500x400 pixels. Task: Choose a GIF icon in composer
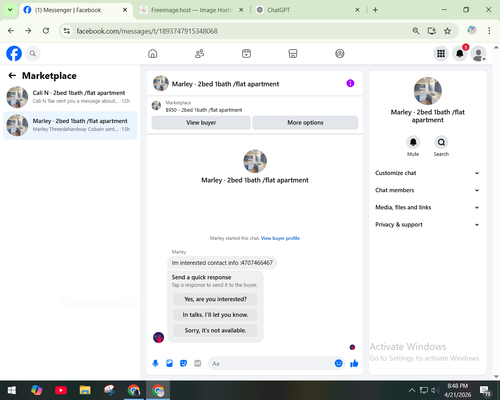click(x=198, y=363)
